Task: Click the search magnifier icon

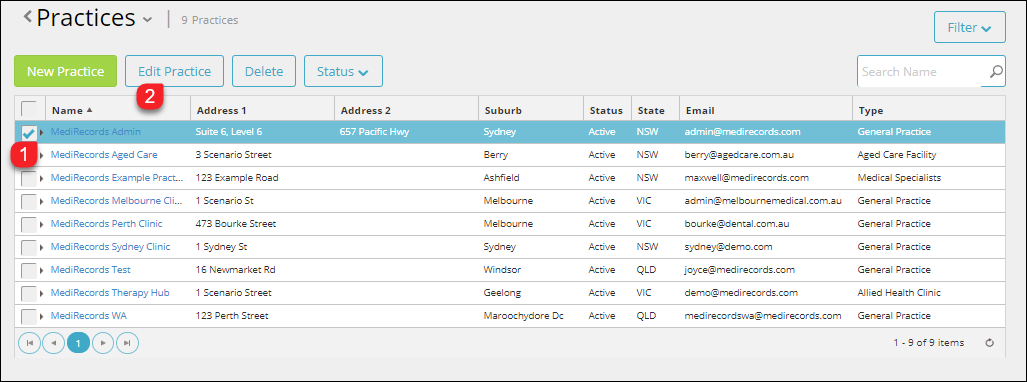Action: [996, 71]
